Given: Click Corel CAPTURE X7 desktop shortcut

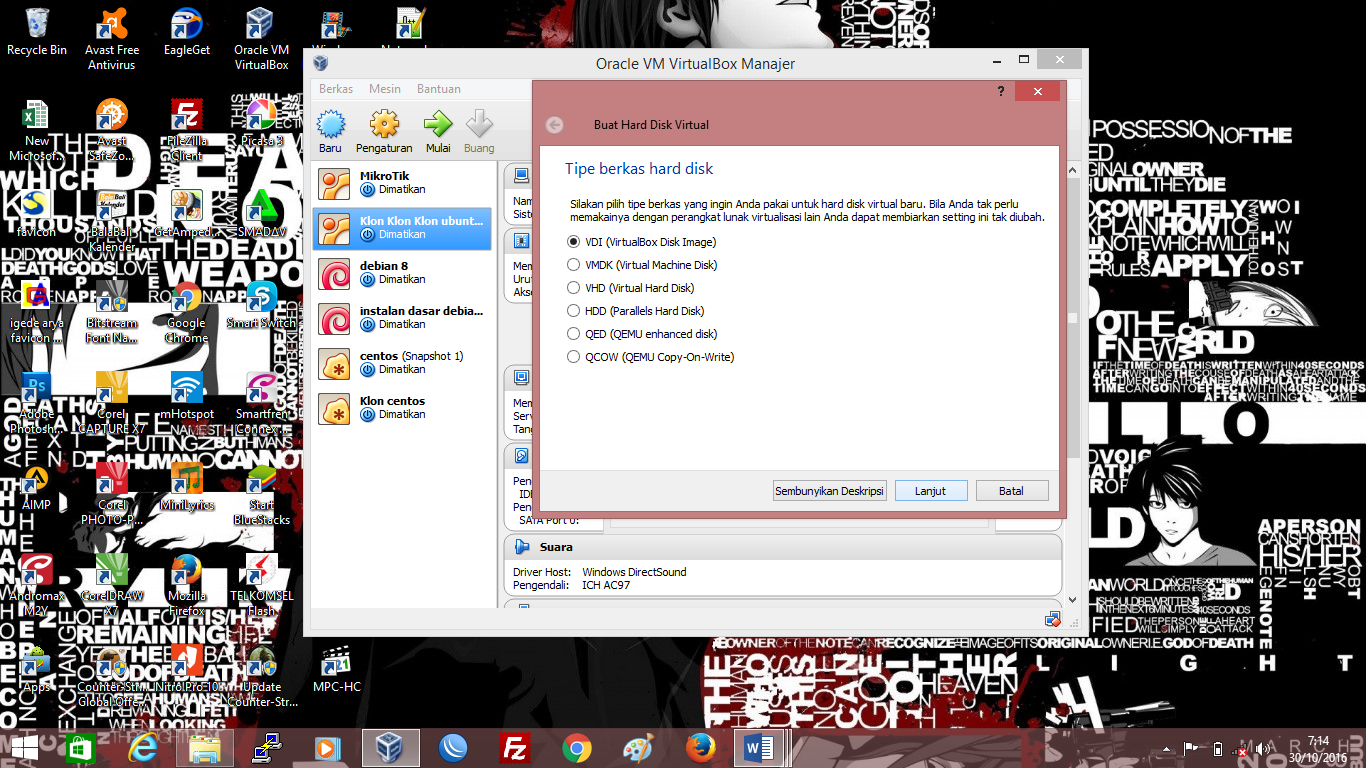Looking at the screenshot, I should 112,403.
